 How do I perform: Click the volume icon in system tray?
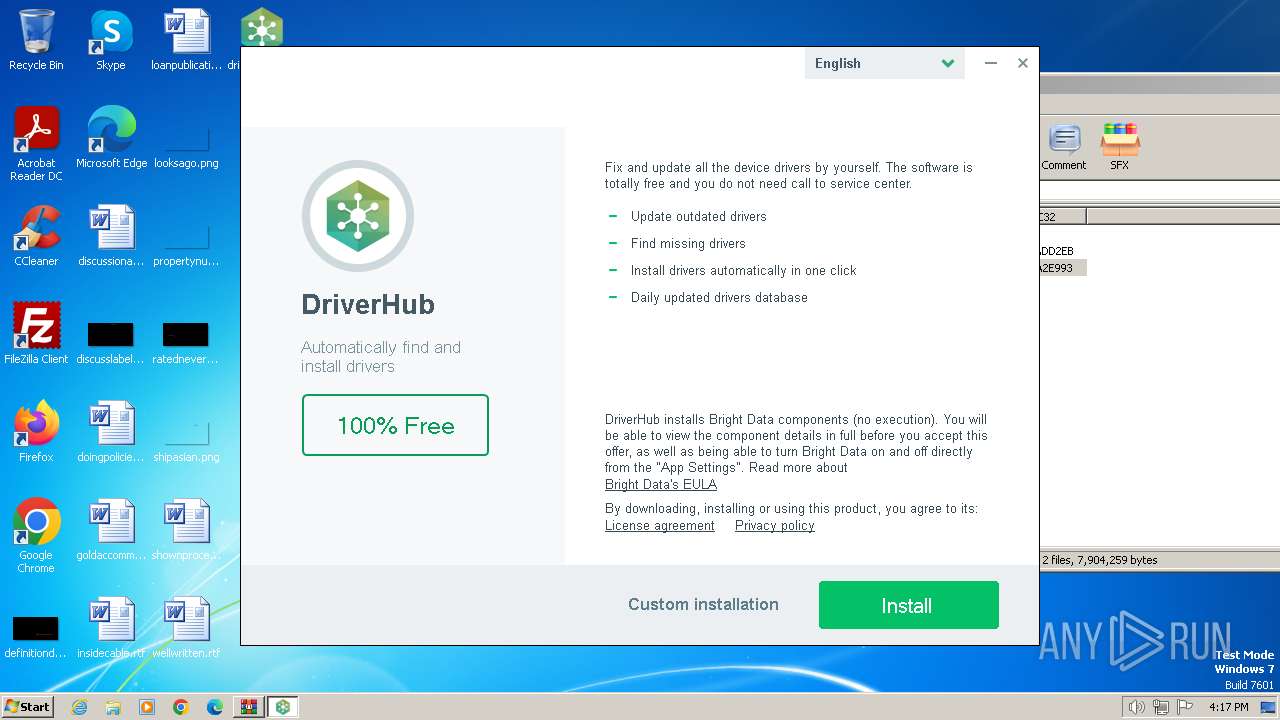coord(1136,707)
